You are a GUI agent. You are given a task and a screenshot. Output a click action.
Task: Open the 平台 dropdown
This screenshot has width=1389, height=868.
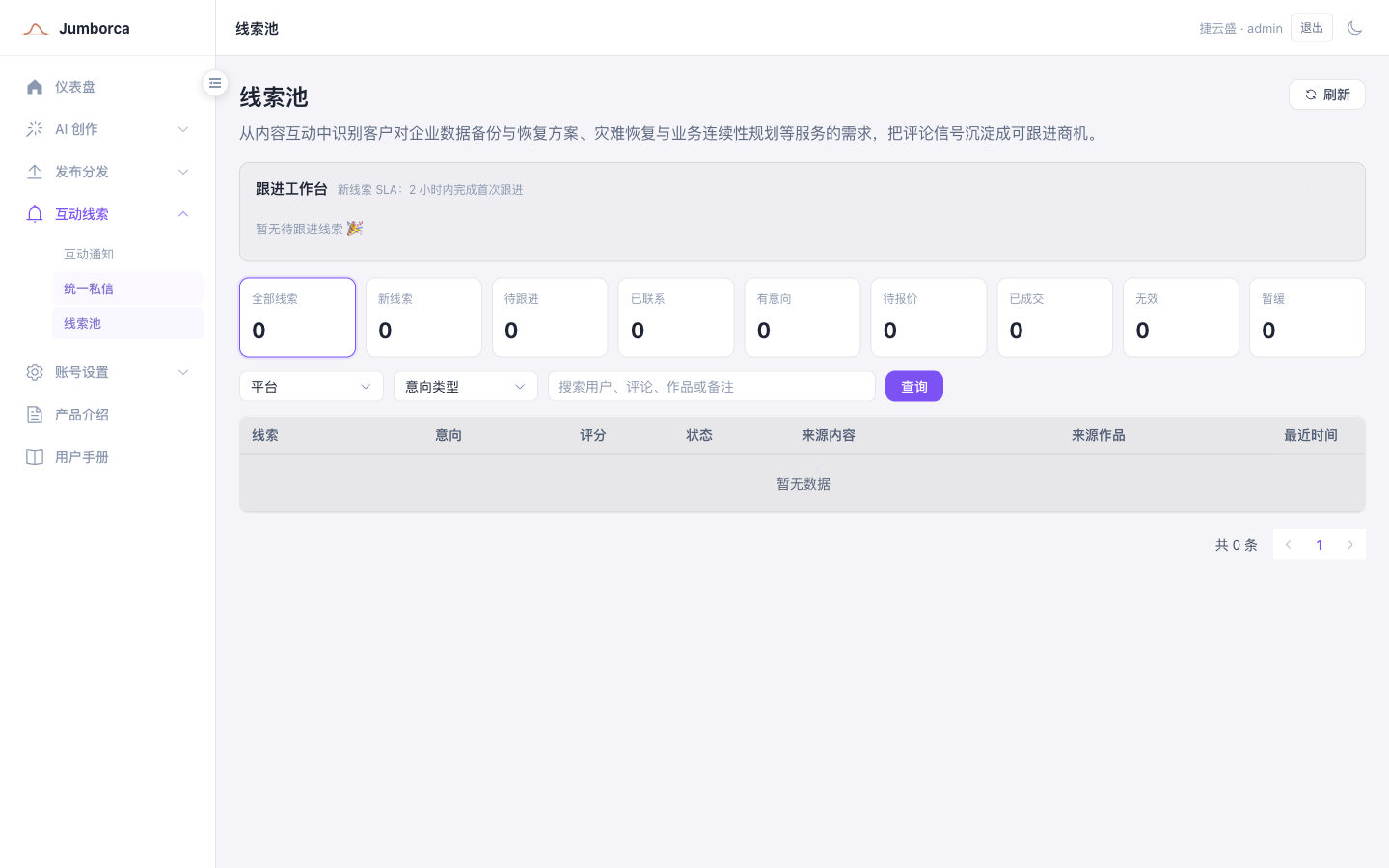tap(312, 387)
